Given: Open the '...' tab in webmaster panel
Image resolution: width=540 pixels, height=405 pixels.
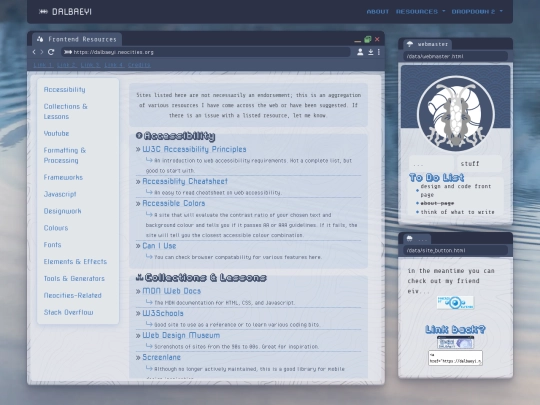Looking at the screenshot, I should point(432,164).
